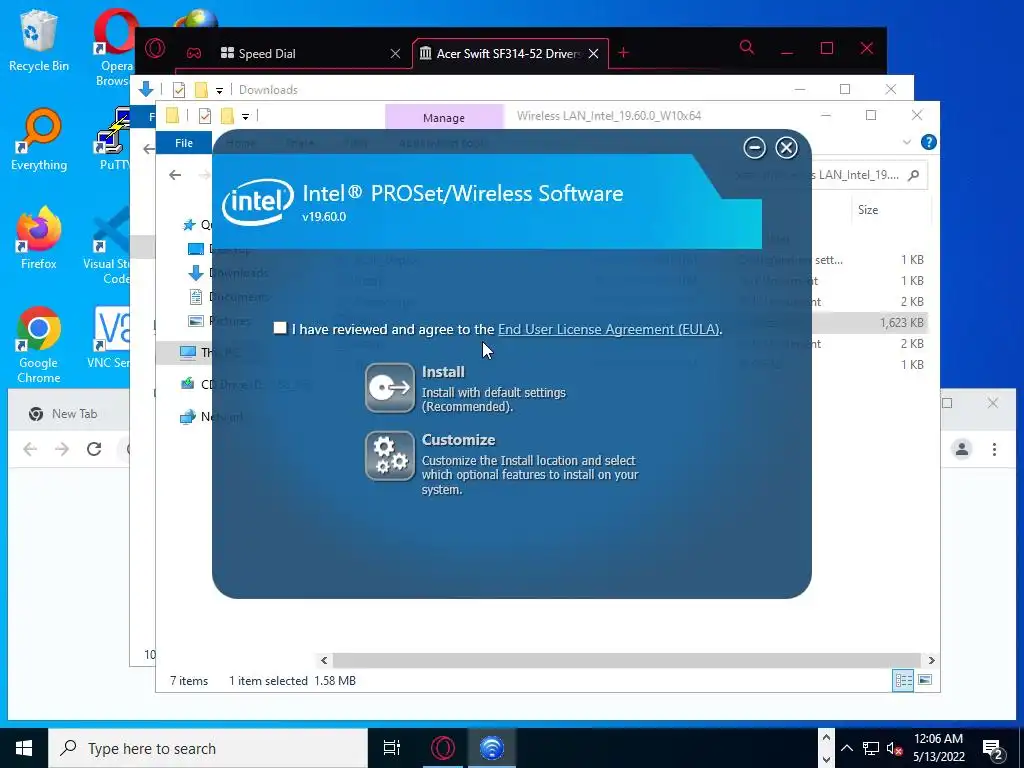The width and height of the screenshot is (1024, 768).
Task: Open the notification center icon
Action: pos(993,750)
